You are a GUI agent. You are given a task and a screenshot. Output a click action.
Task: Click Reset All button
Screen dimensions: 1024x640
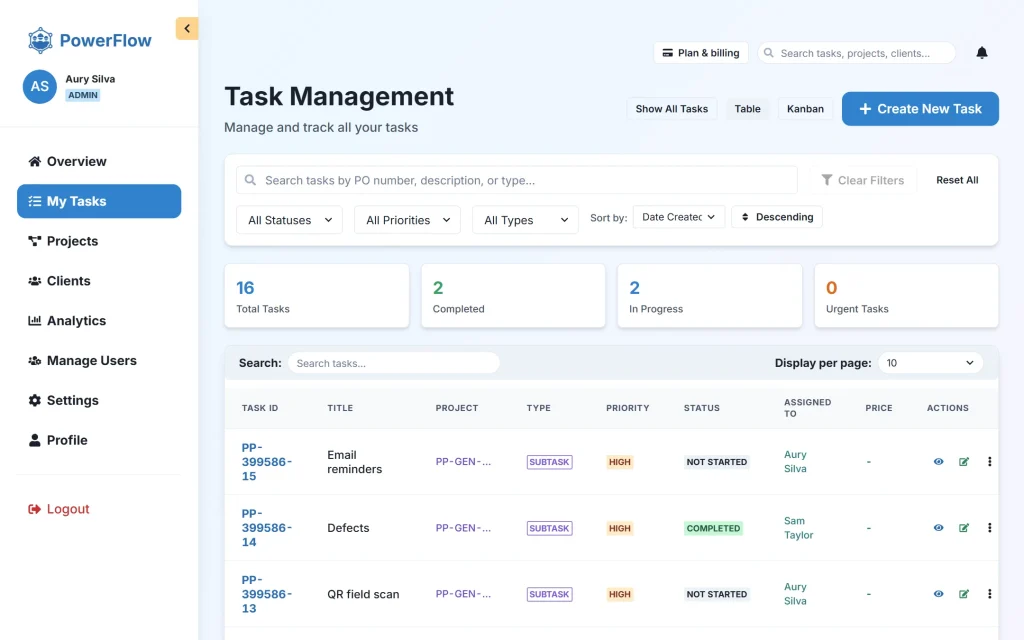(957, 180)
